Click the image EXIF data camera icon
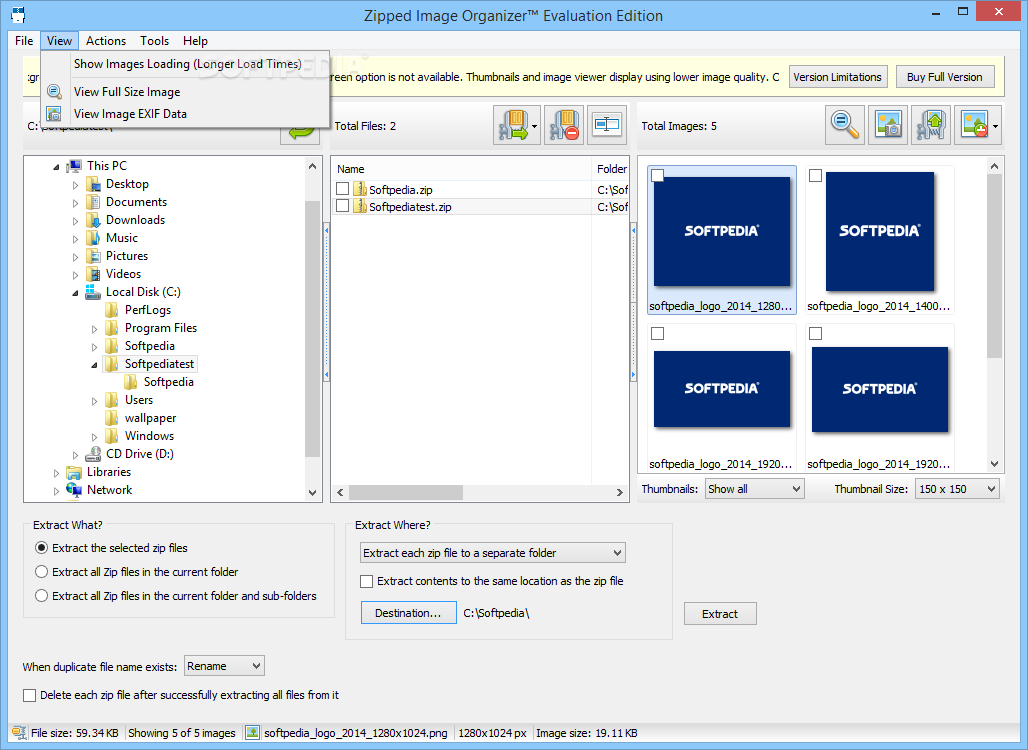This screenshot has height=750, width=1028. point(888,125)
